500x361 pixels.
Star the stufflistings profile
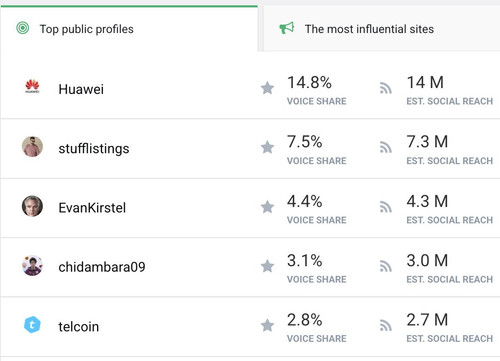[x=267, y=147]
